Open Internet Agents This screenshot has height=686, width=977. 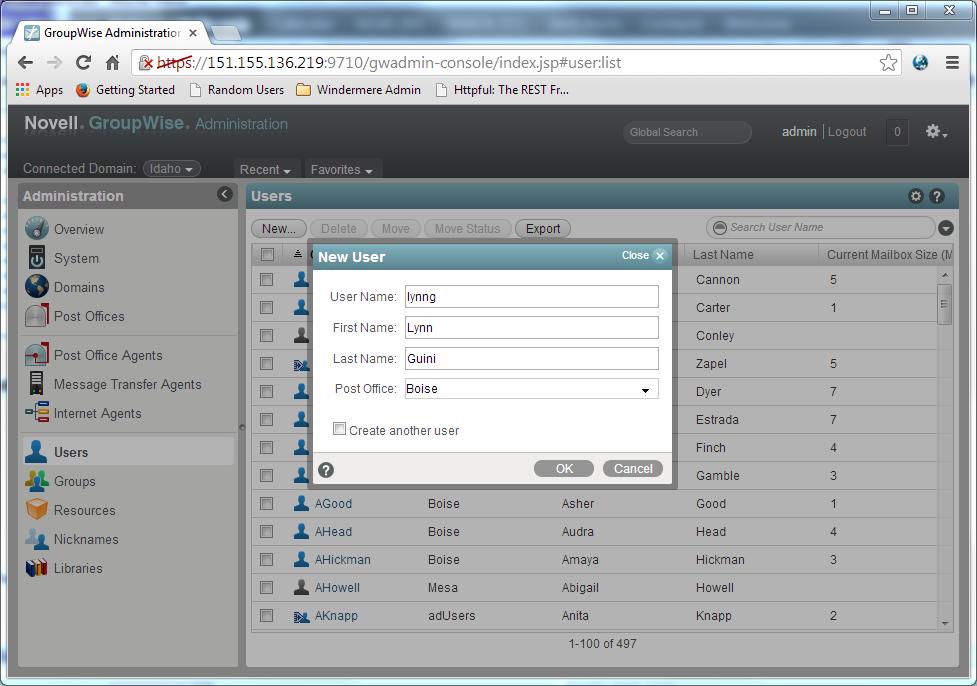[97, 413]
